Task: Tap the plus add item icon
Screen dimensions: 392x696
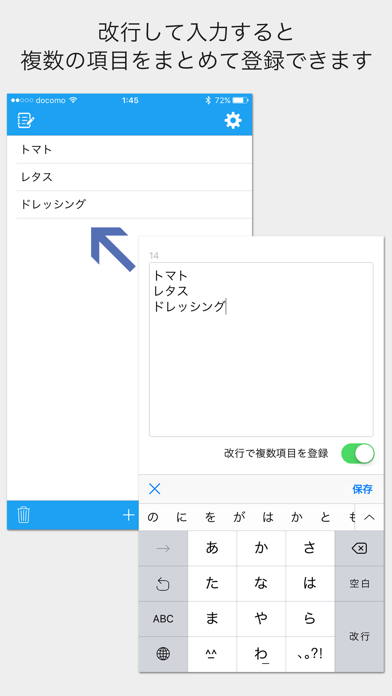Action: click(128, 515)
